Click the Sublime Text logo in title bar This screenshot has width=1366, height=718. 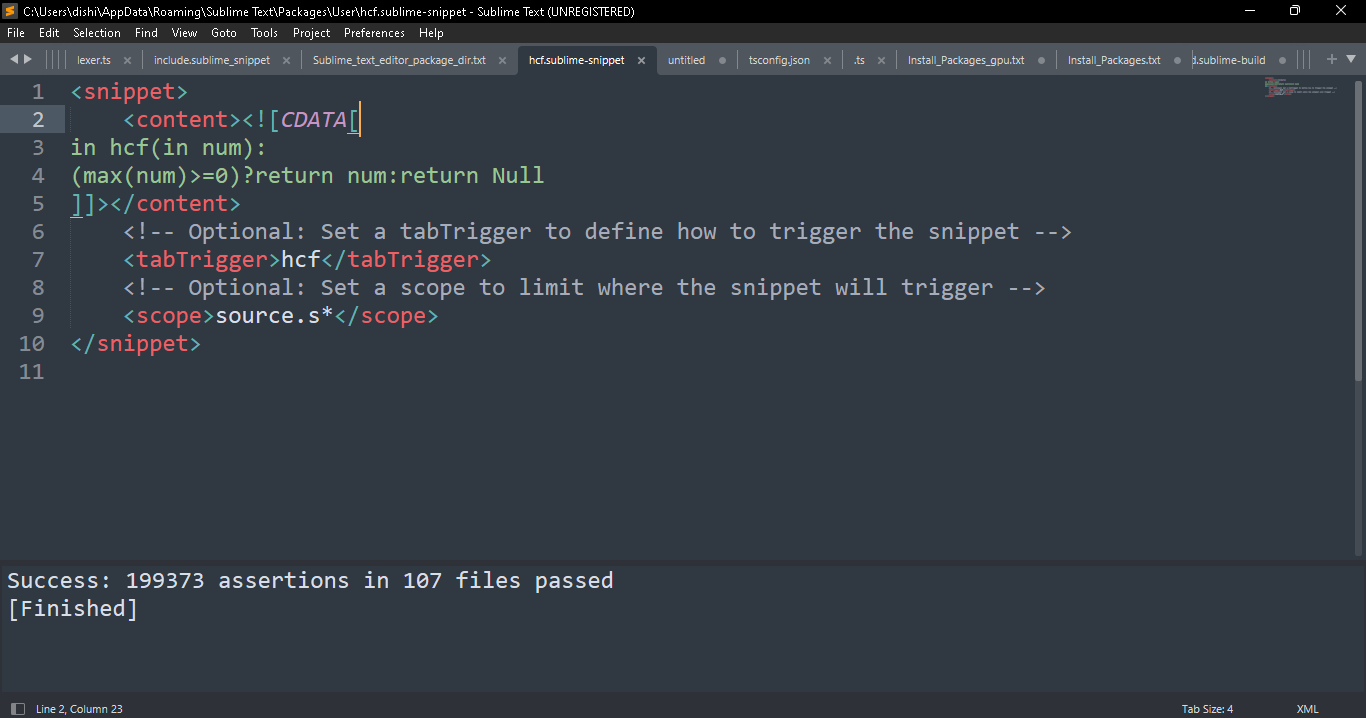tap(11, 11)
